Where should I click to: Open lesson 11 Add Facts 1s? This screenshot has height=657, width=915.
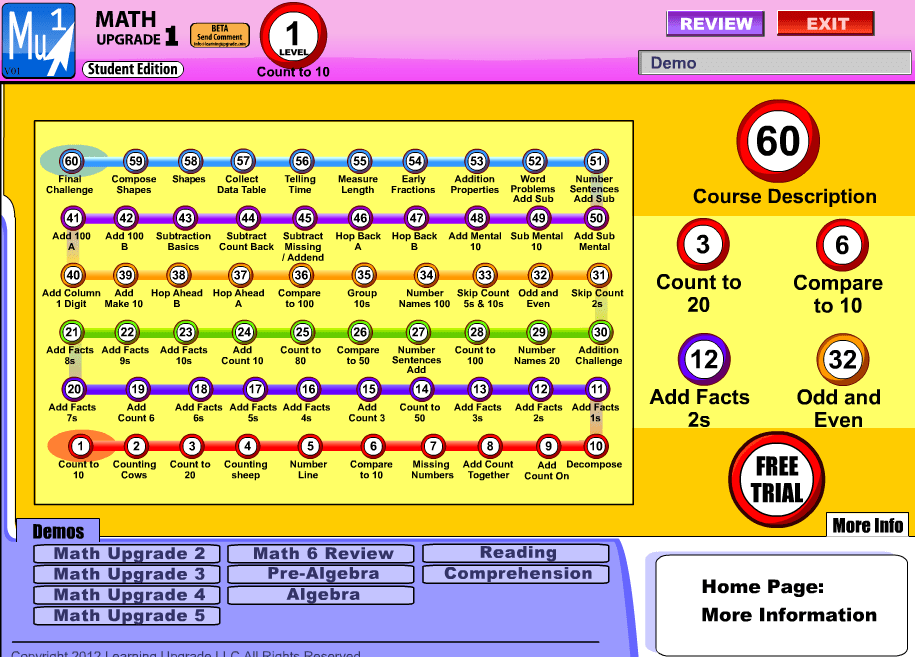tap(597, 389)
